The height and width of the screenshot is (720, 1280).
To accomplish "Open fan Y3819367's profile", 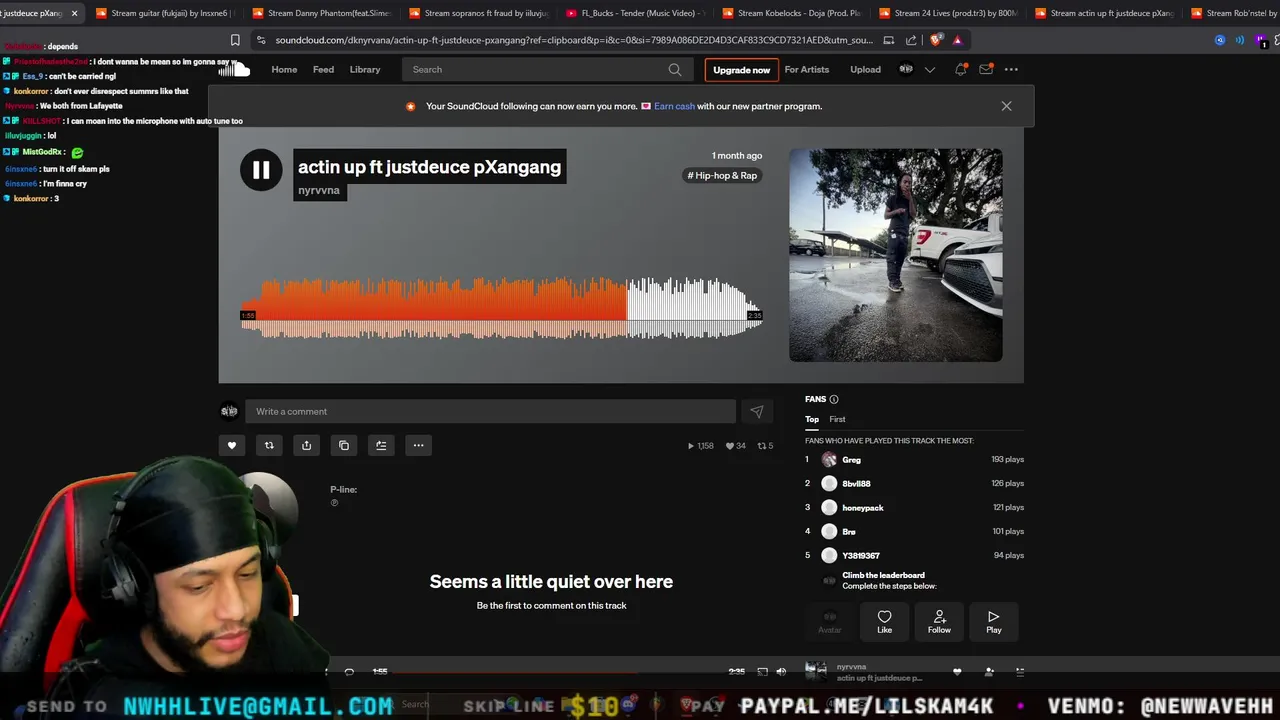I will [860, 556].
